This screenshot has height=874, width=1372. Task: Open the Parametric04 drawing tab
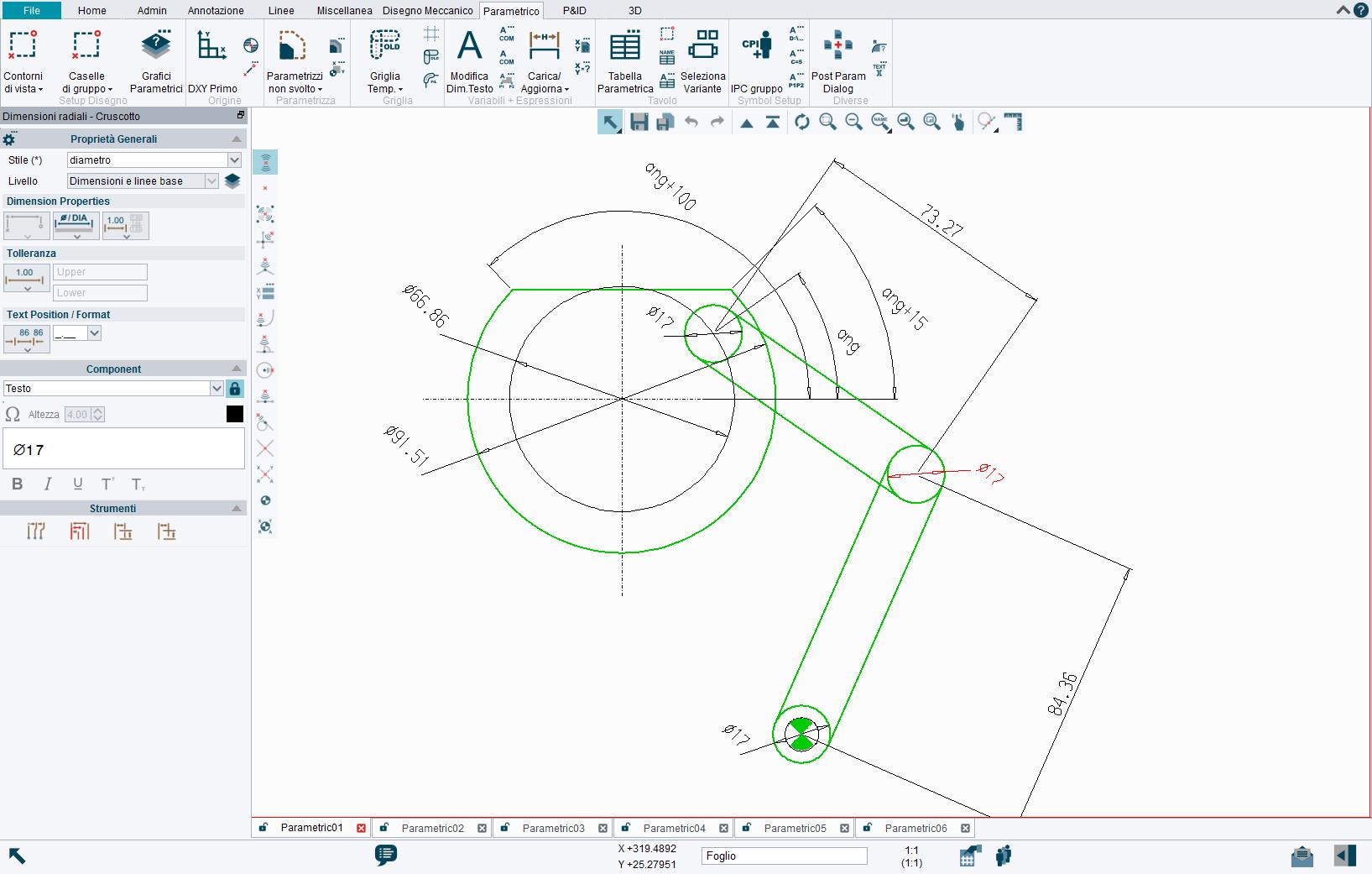coord(676,828)
